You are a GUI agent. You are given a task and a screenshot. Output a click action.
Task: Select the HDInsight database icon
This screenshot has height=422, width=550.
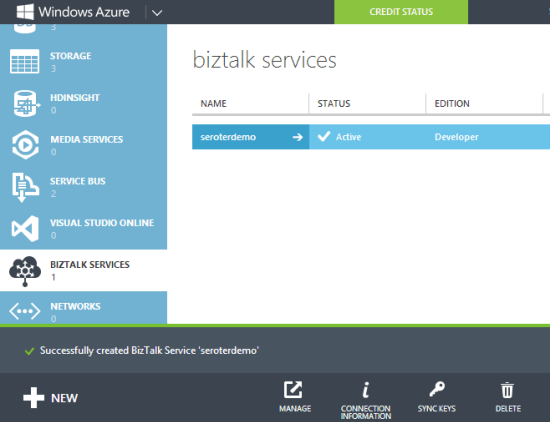(26, 103)
